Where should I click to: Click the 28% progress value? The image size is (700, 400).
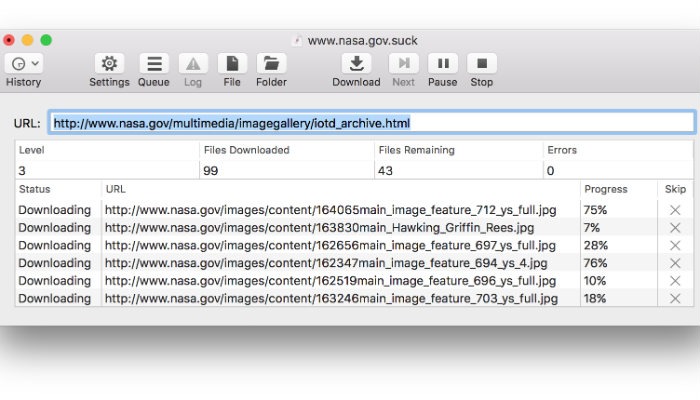pos(596,245)
